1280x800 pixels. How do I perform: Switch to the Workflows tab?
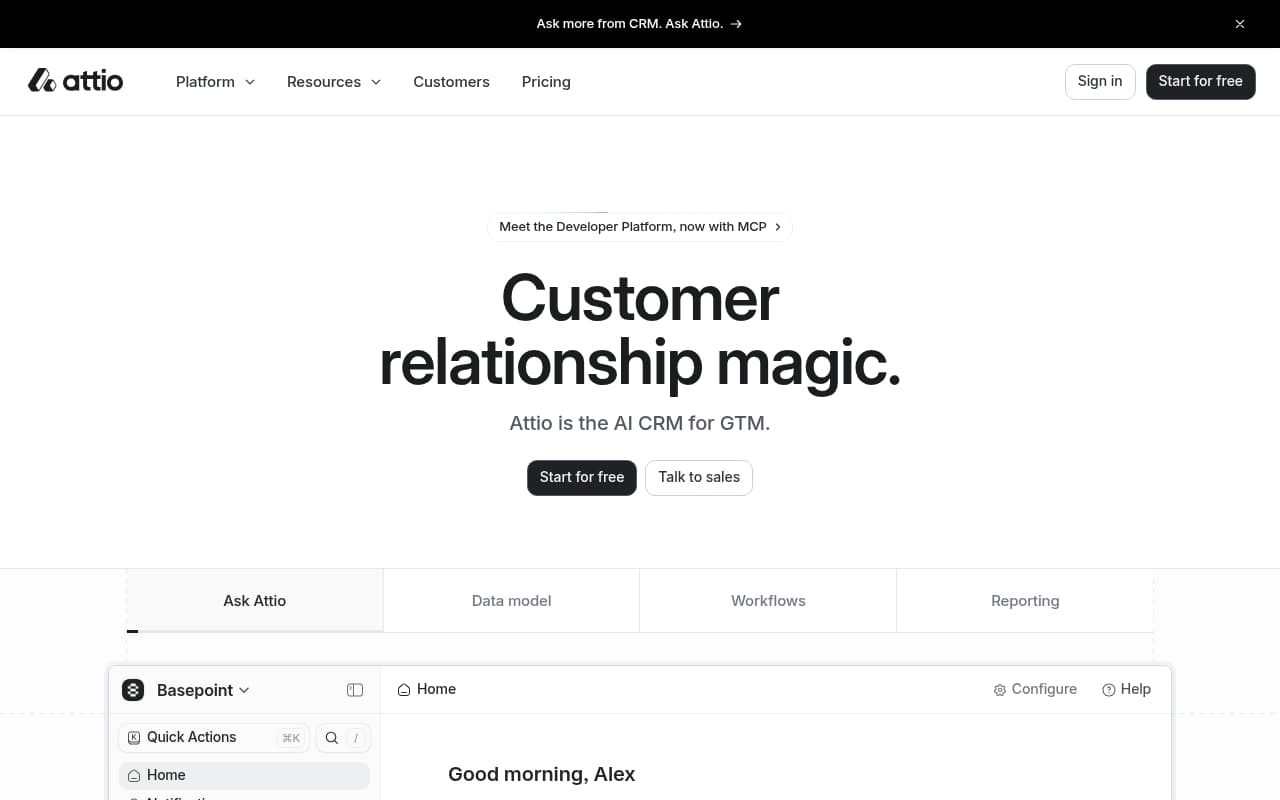click(768, 600)
